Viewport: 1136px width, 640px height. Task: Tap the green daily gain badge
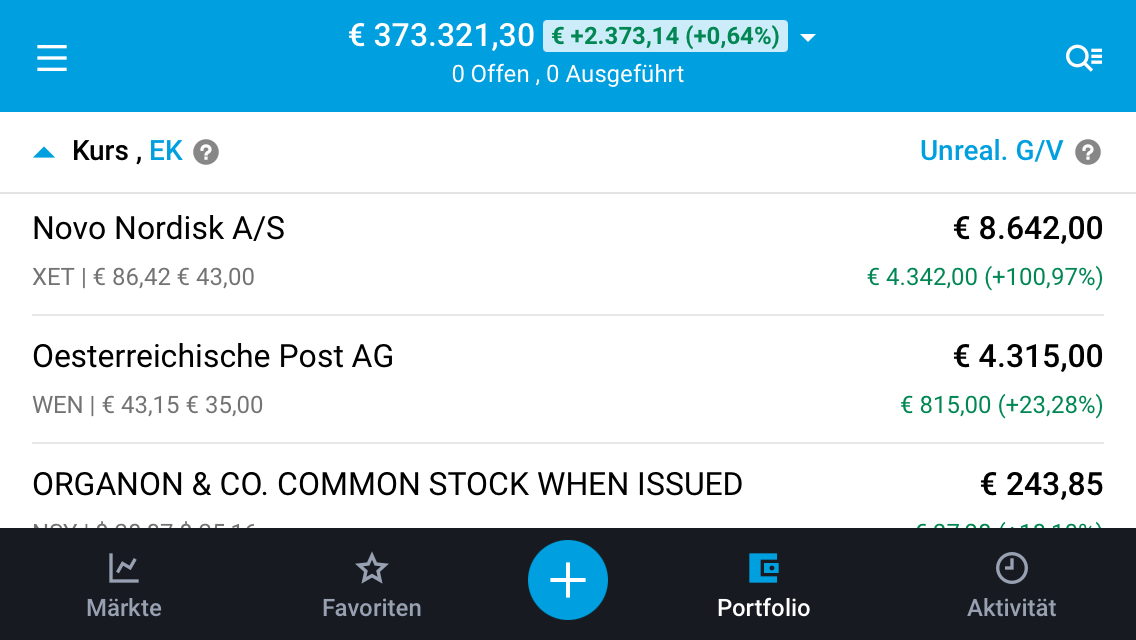[x=665, y=37]
